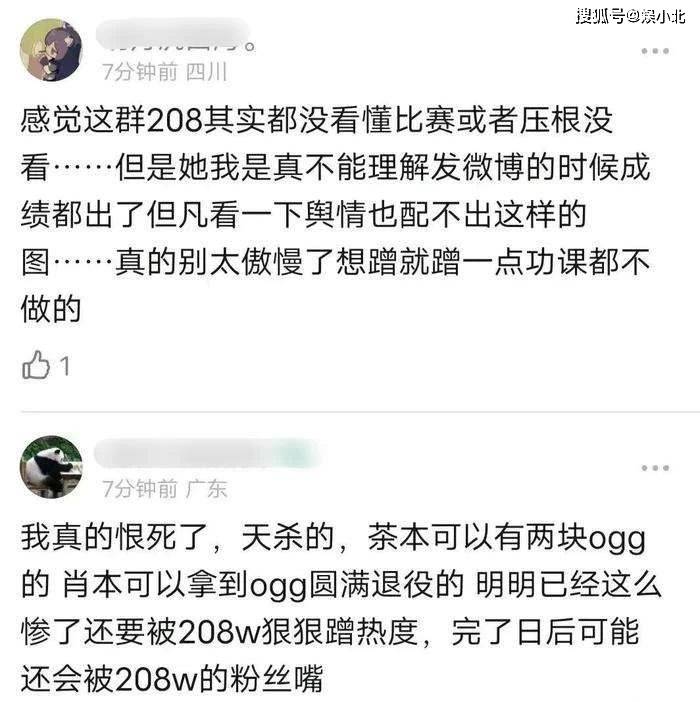Click the 广东 location label
This screenshot has height=702, width=700.
pyautogui.click(x=206, y=488)
